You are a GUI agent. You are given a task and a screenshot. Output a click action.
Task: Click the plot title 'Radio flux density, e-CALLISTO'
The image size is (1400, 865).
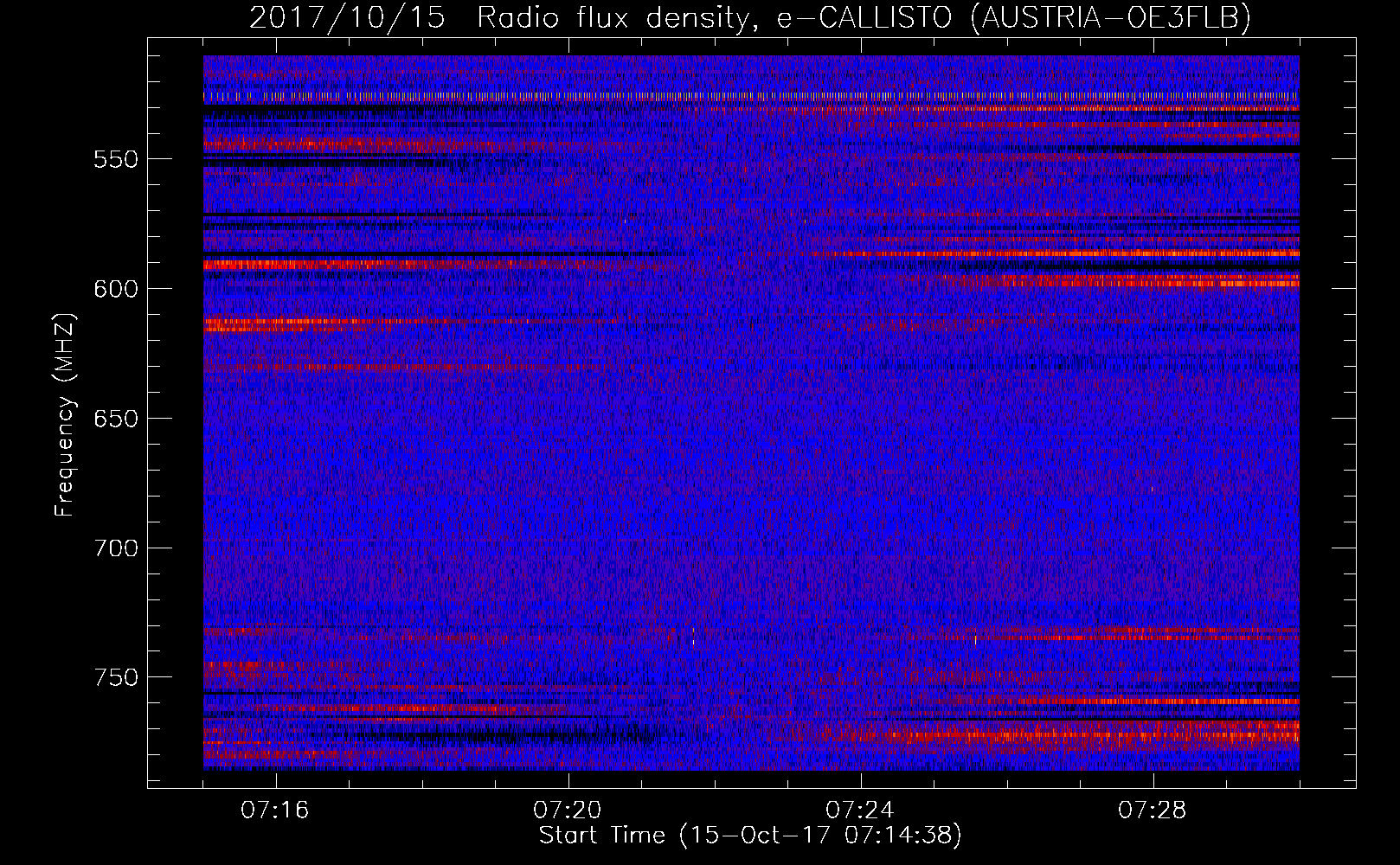click(x=715, y=17)
